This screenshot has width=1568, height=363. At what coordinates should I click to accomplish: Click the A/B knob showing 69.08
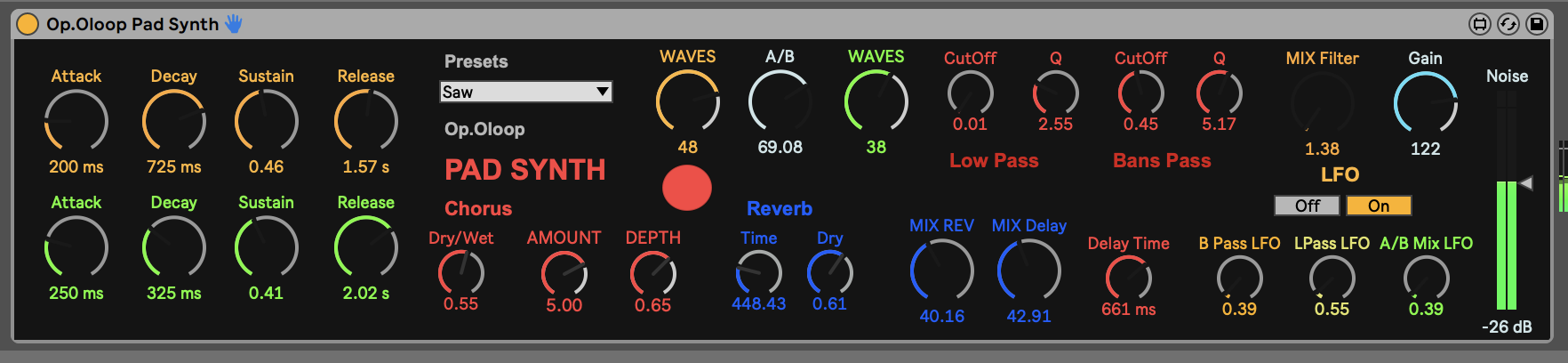(780, 101)
